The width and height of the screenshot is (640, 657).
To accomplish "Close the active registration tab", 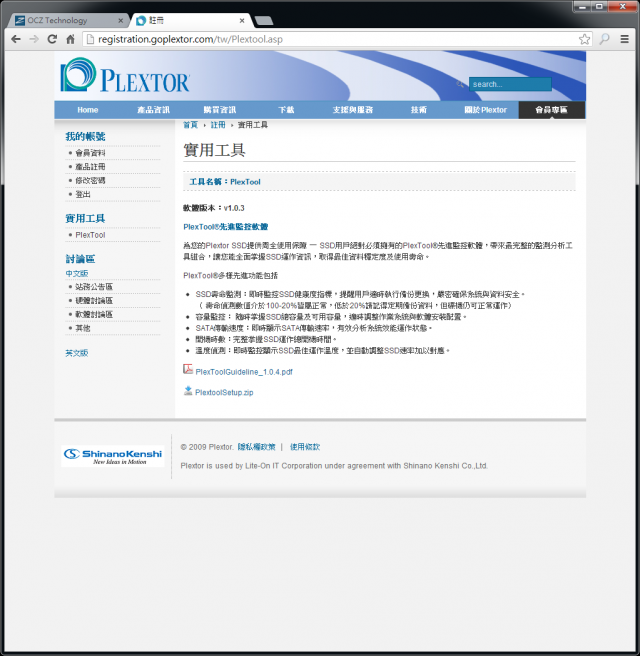I will click(x=242, y=20).
